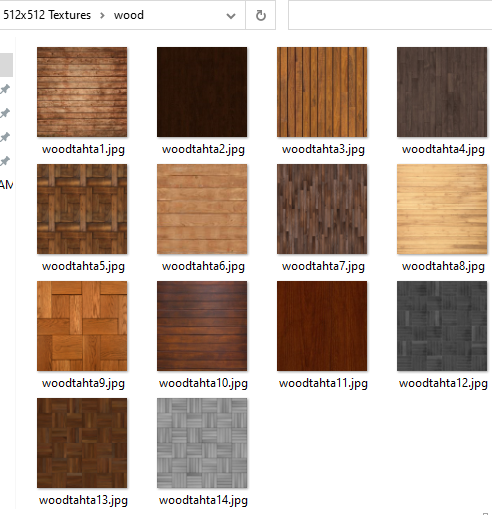Image resolution: width=492 pixels, height=515 pixels.
Task: Click the wood breadcrumb in address bar
Action: (129, 15)
